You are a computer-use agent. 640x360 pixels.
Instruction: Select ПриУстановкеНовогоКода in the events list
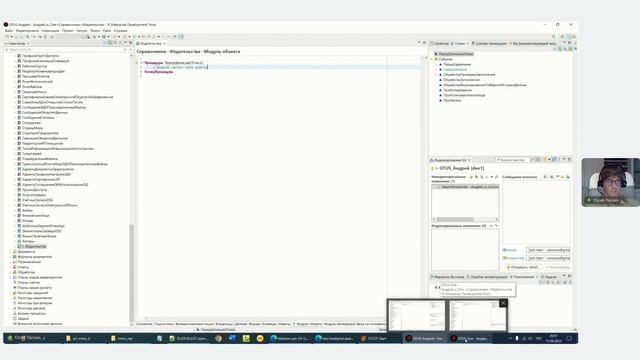pyautogui.click(x=464, y=96)
